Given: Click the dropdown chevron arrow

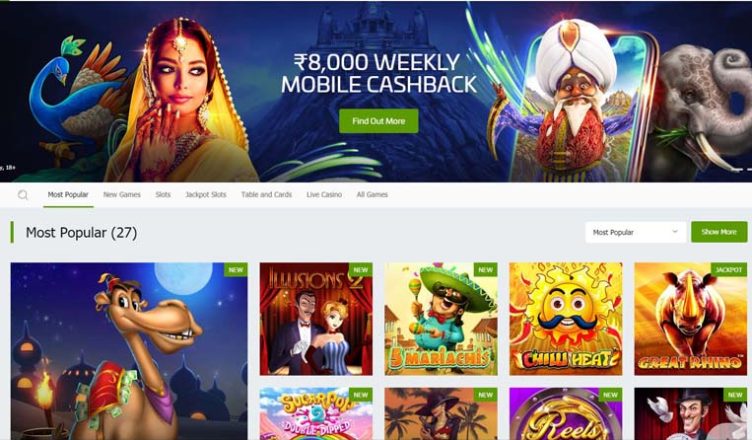Looking at the screenshot, I should pyautogui.click(x=675, y=232).
